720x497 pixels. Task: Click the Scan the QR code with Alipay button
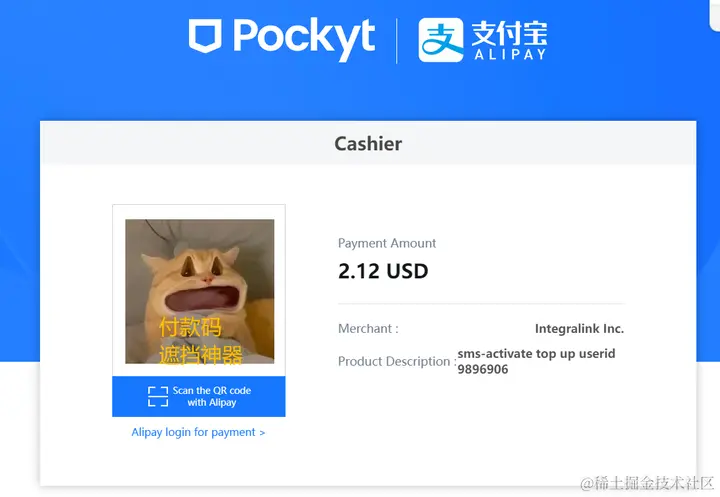(199, 396)
